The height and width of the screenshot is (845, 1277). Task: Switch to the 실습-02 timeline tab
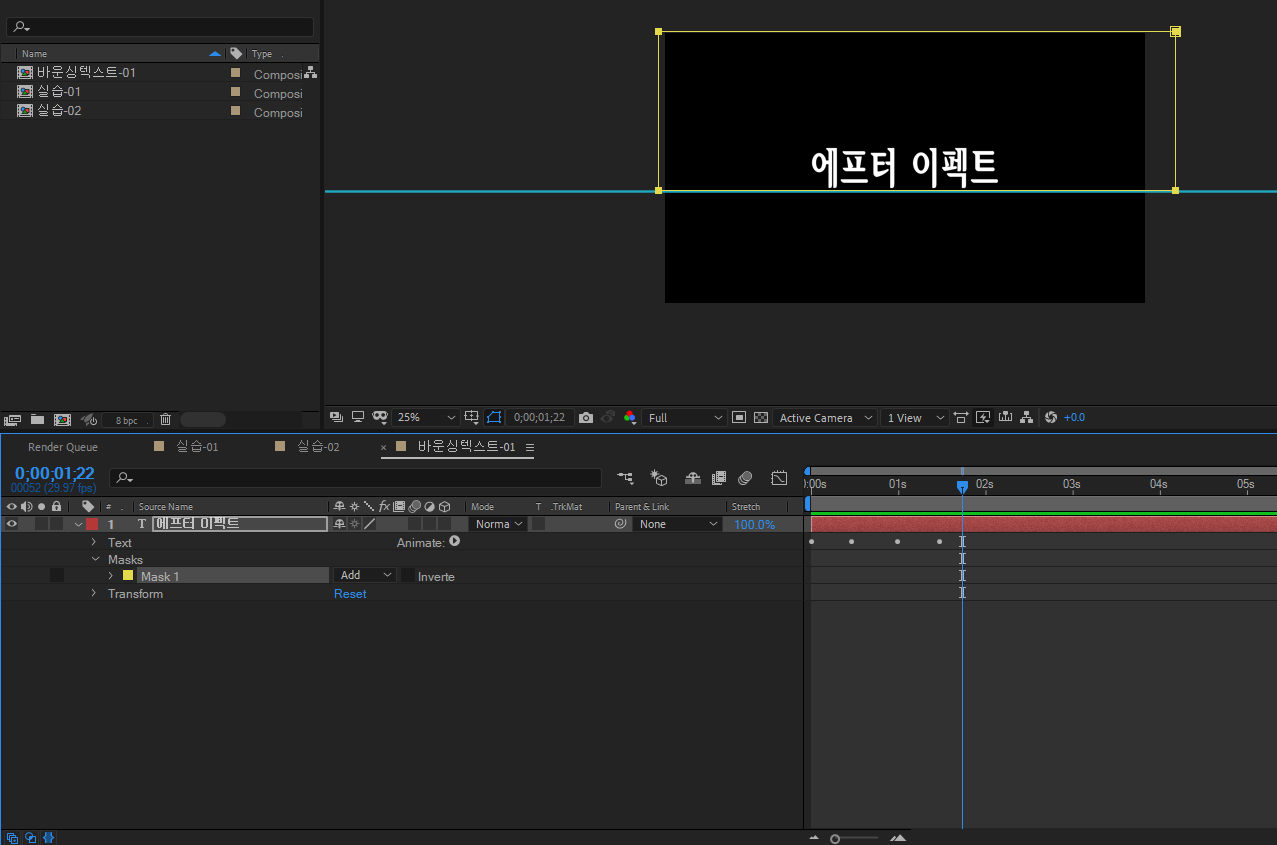tap(318, 447)
